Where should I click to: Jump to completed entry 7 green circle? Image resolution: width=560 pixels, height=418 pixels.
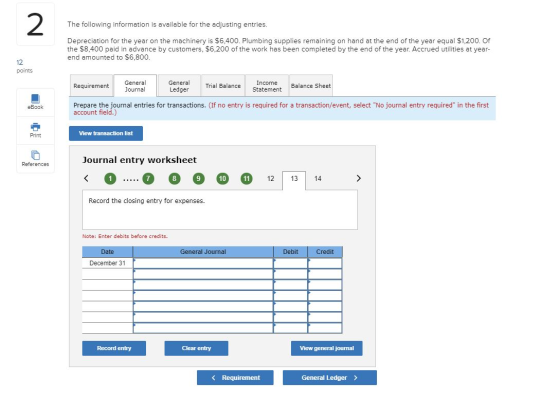tap(148, 179)
